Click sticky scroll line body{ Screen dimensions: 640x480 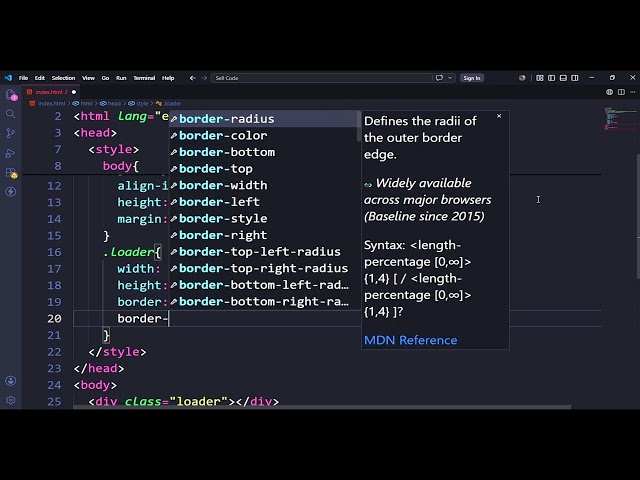pos(120,166)
